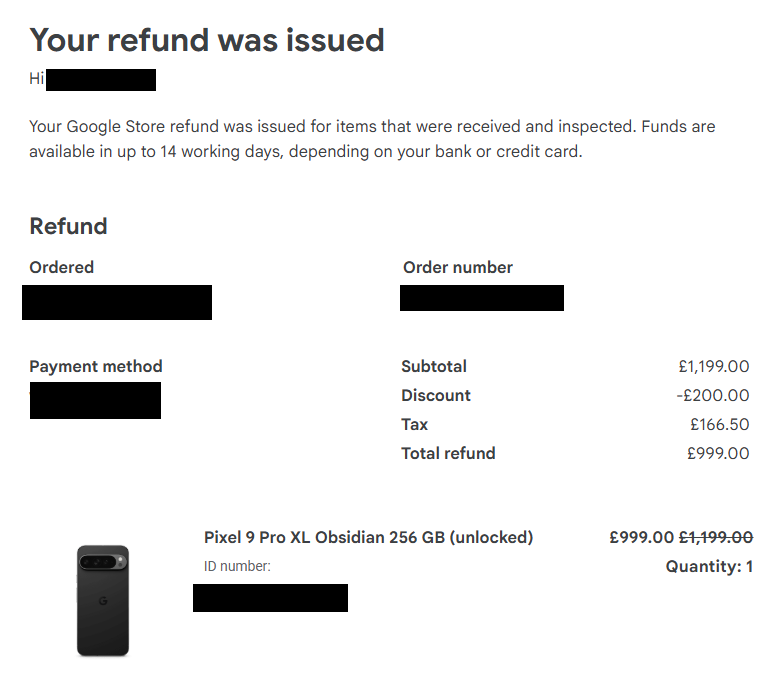The height and width of the screenshot is (687, 770).
Task: Click the Payment method label
Action: pos(96,366)
